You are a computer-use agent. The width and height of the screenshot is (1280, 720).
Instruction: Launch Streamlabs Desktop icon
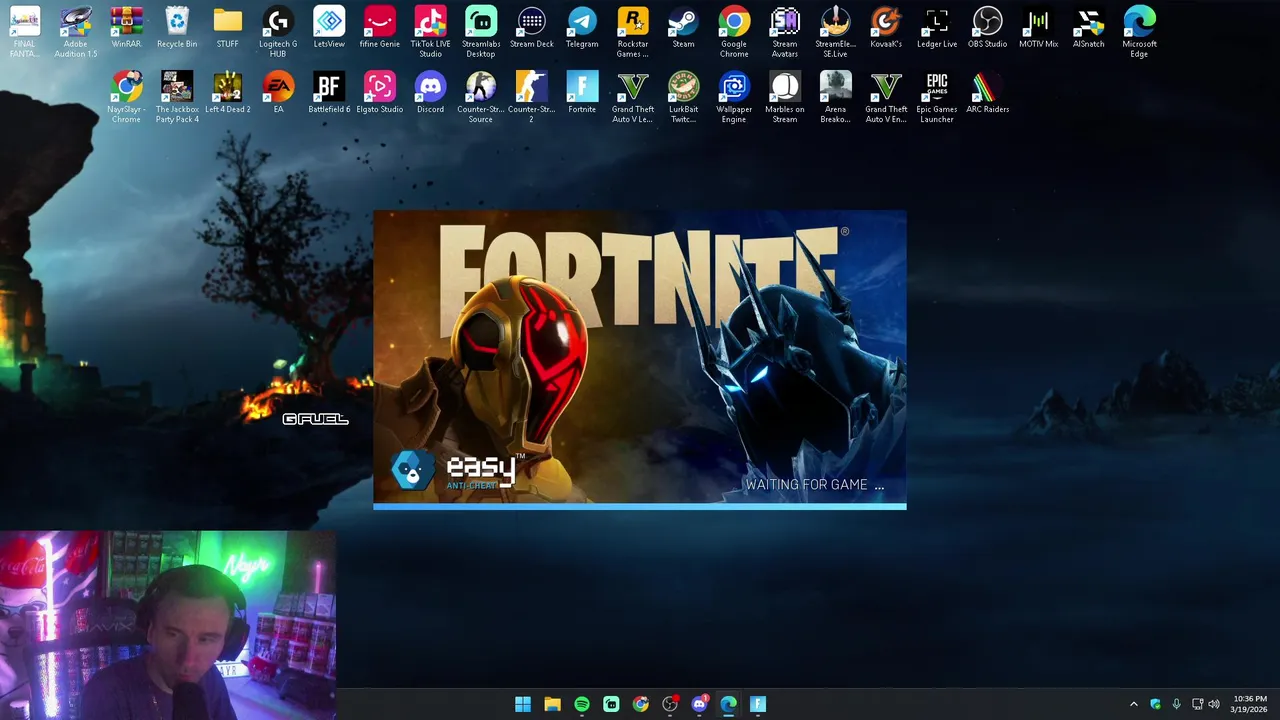click(481, 32)
